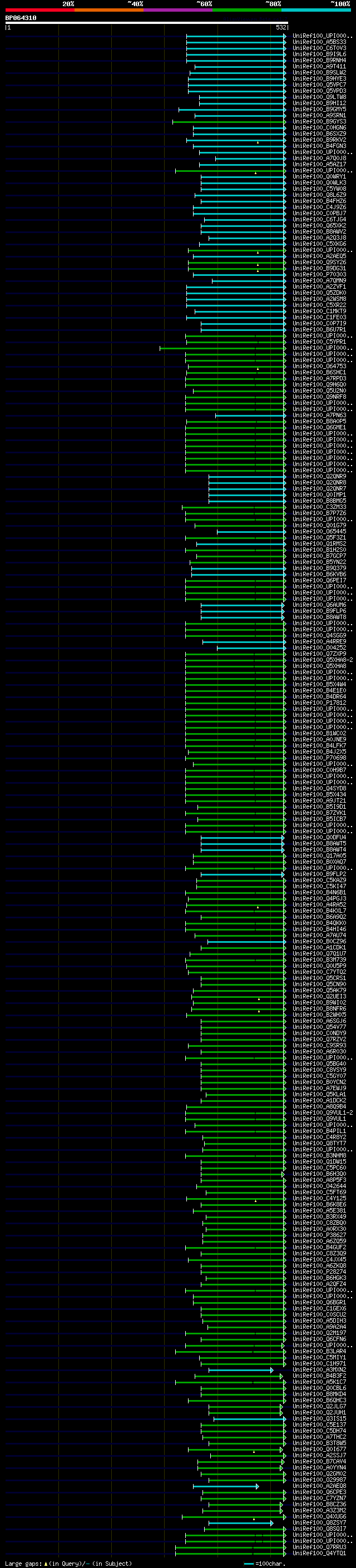The image size is (356, 1568).
Task: Click the UniRef100_B9GYS3 label
Action: (x=319, y=121)
